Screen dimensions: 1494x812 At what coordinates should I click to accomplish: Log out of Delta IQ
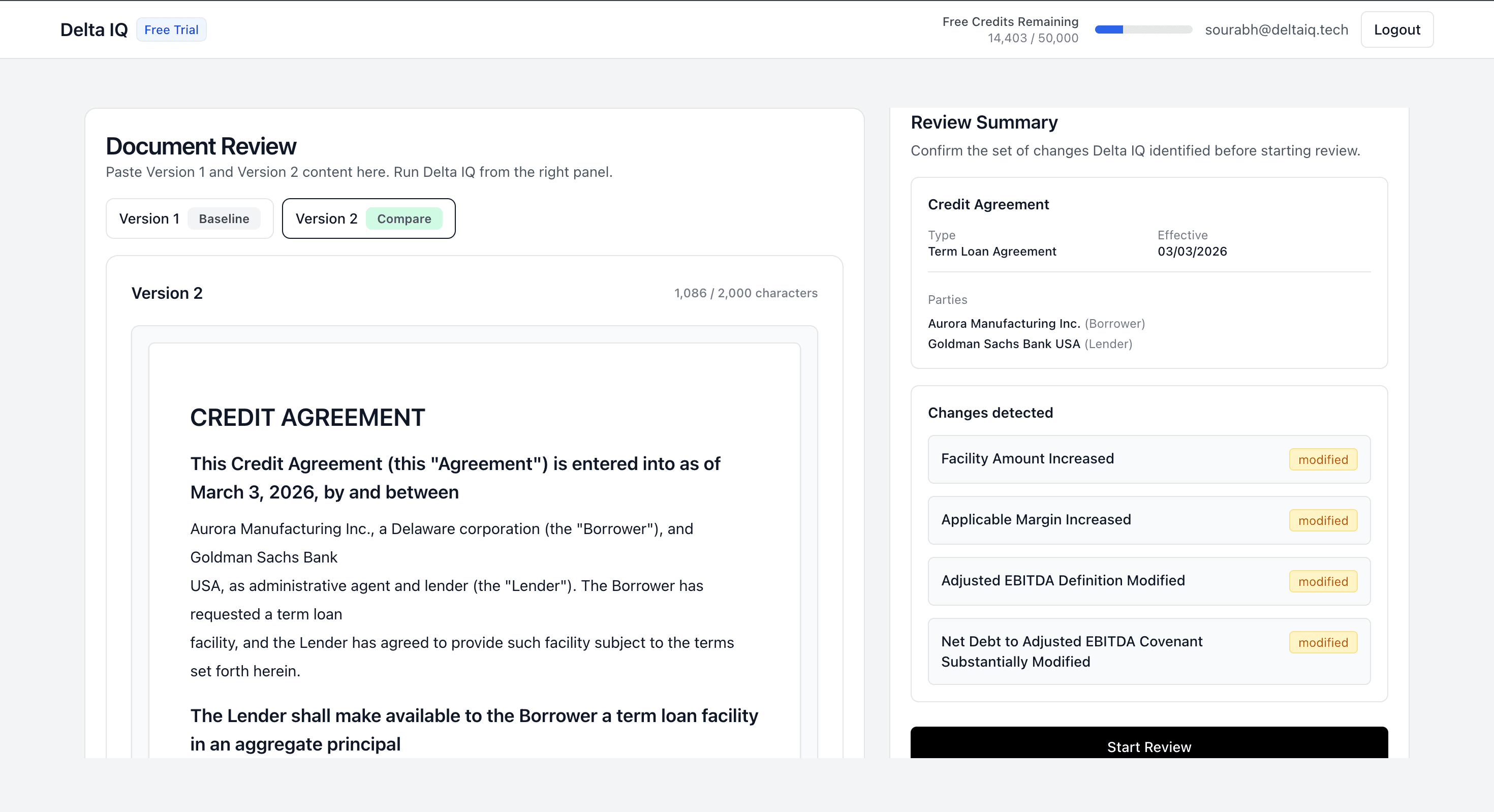click(1396, 29)
